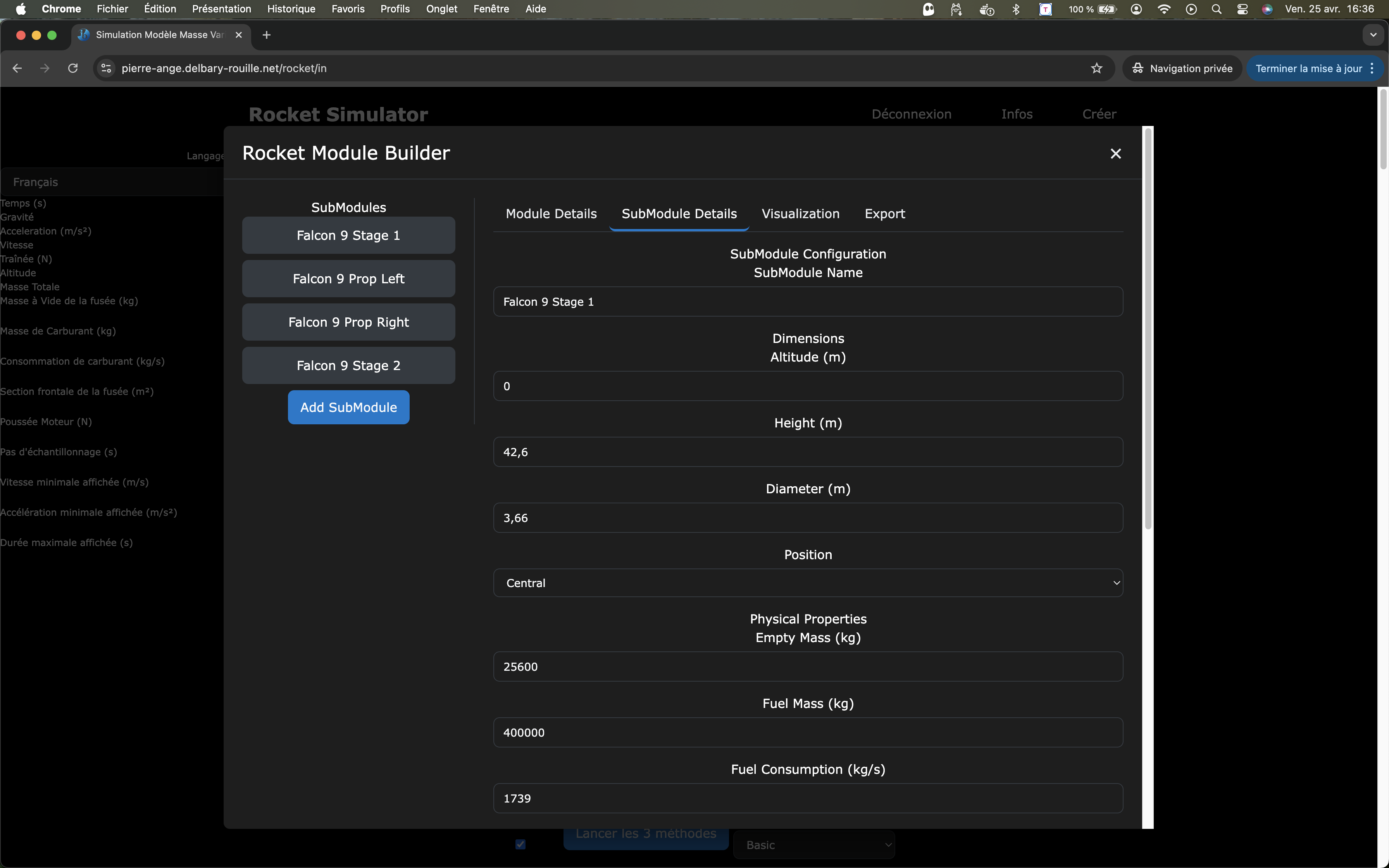The image size is (1389, 868).
Task: Open Siri from the menu bar
Action: [1267, 9]
